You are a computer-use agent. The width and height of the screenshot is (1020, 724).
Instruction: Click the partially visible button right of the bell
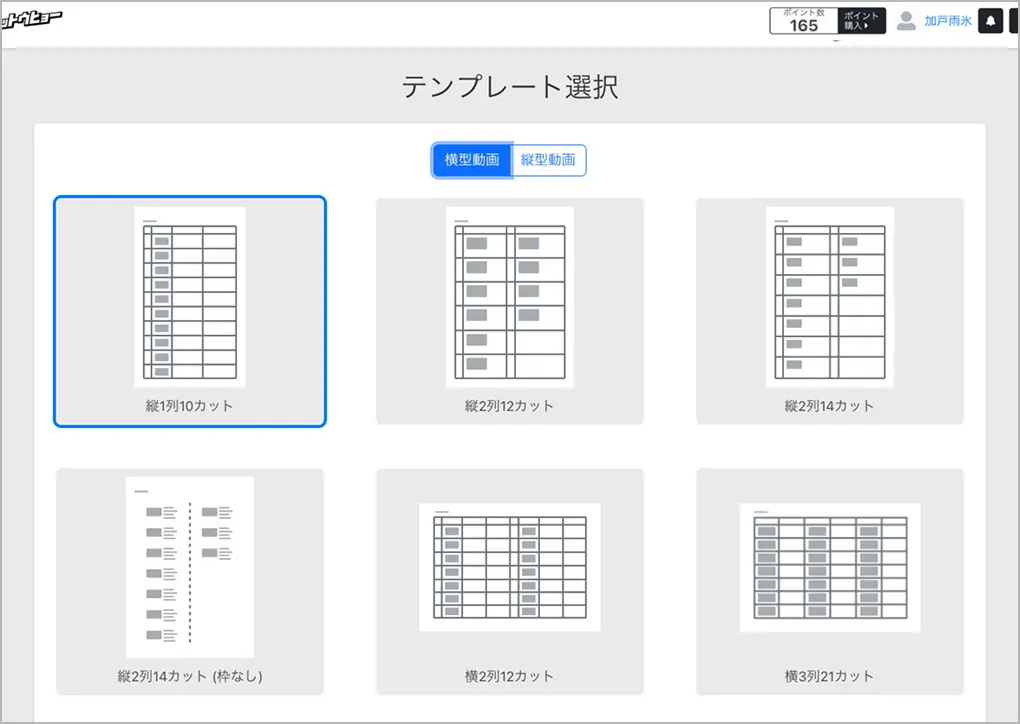click(1013, 21)
